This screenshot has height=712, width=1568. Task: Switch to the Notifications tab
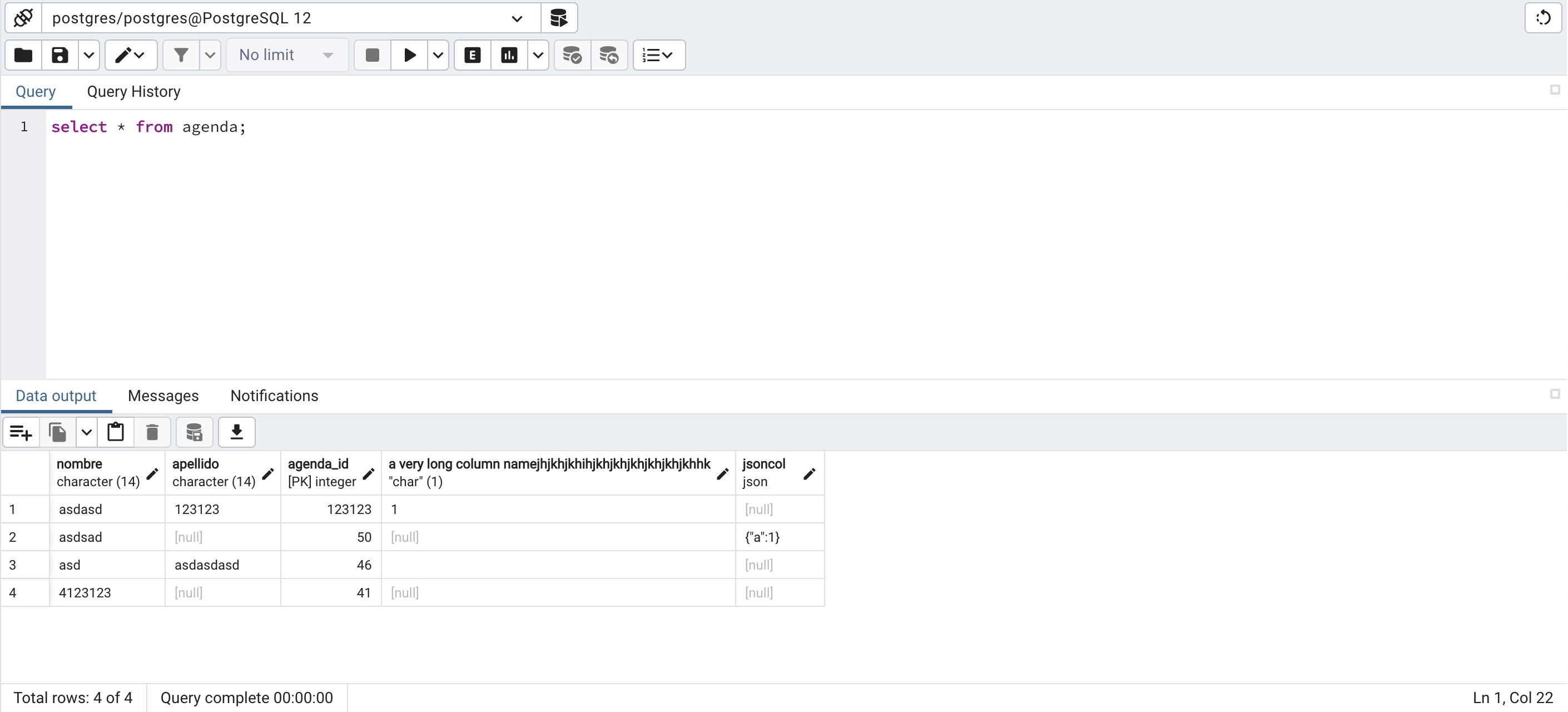274,396
